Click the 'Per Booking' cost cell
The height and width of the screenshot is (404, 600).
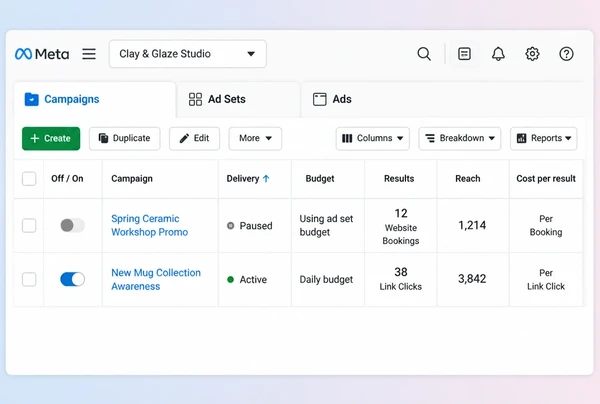tap(546, 225)
